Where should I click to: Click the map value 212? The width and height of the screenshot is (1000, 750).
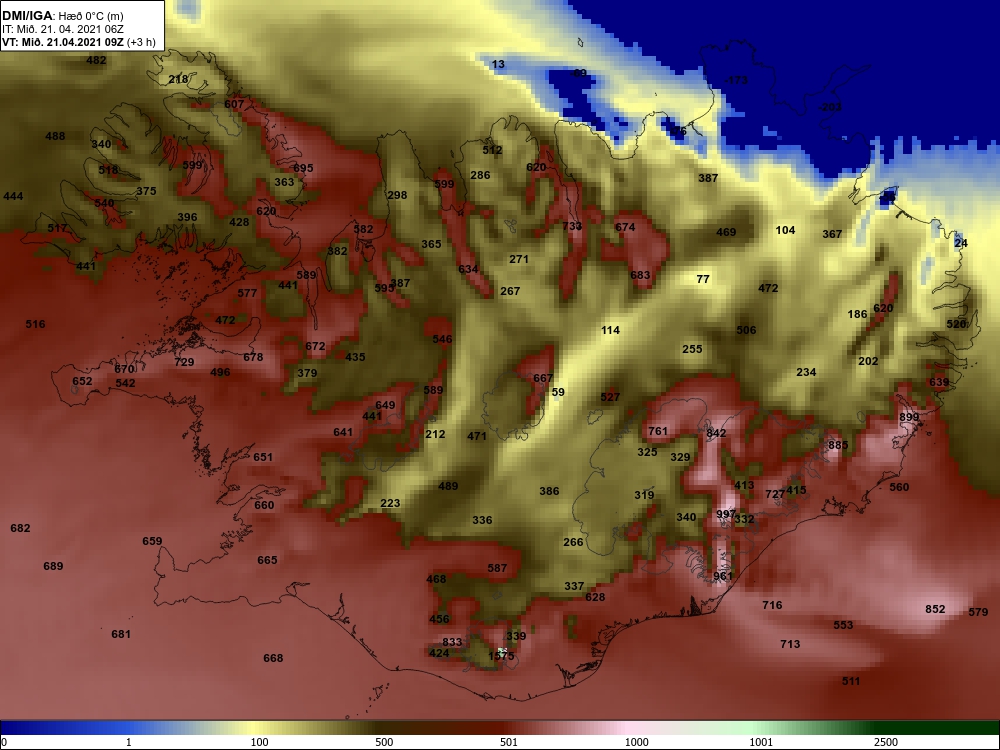(x=435, y=434)
